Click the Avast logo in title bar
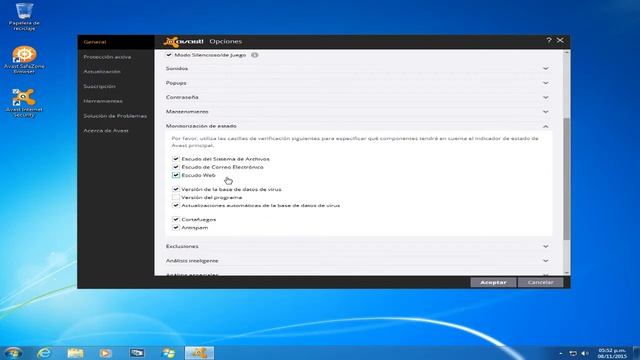The width and height of the screenshot is (640, 360). (x=183, y=42)
